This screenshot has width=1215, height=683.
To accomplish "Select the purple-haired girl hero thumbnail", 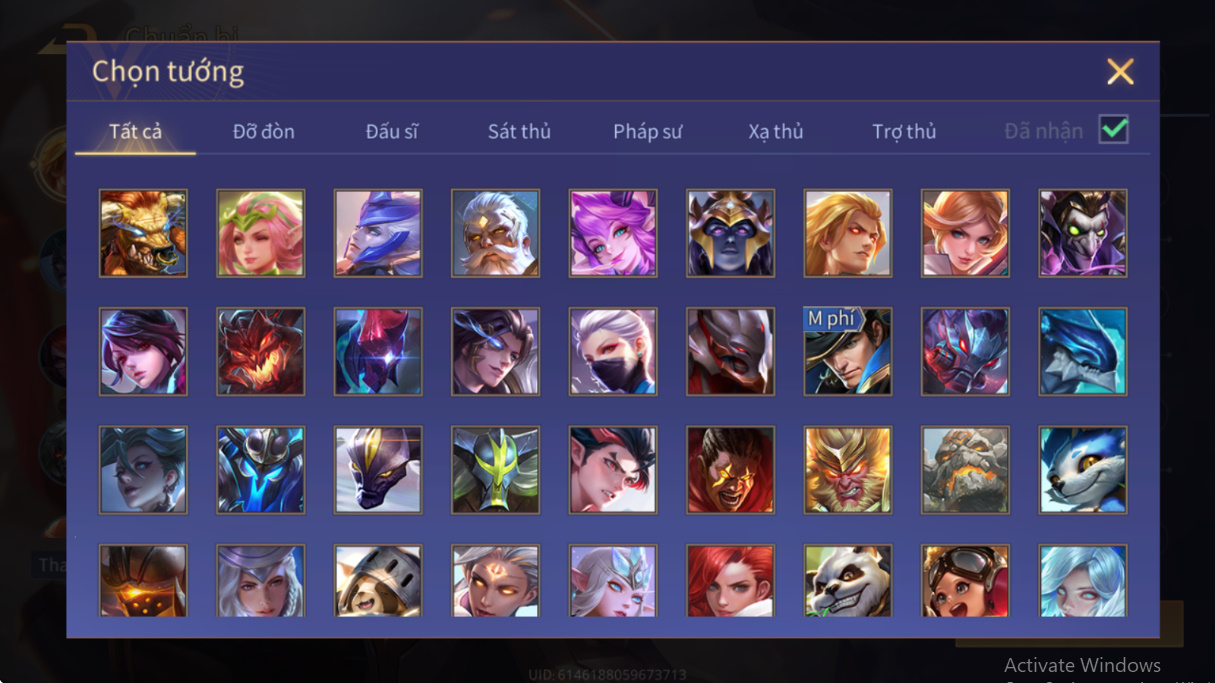I will point(613,233).
